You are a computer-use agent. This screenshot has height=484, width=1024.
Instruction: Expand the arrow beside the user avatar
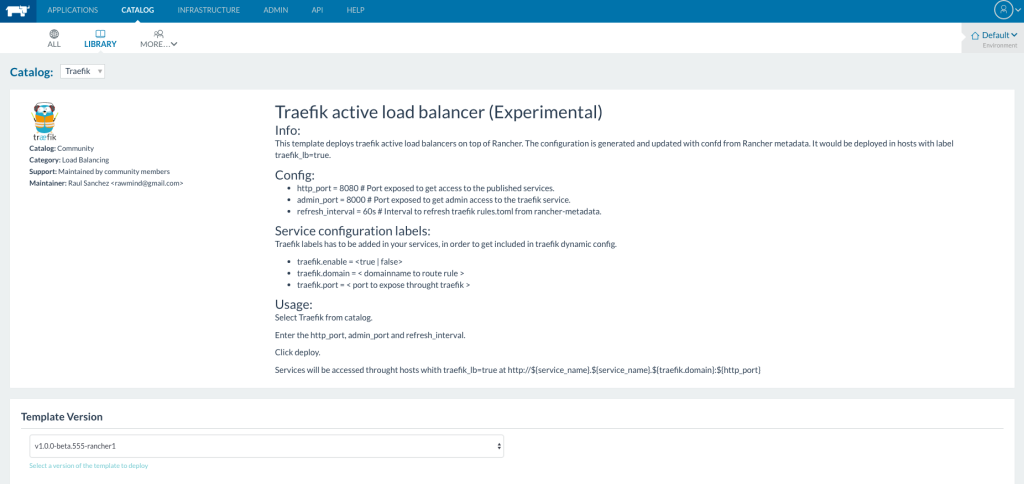(1018, 10)
